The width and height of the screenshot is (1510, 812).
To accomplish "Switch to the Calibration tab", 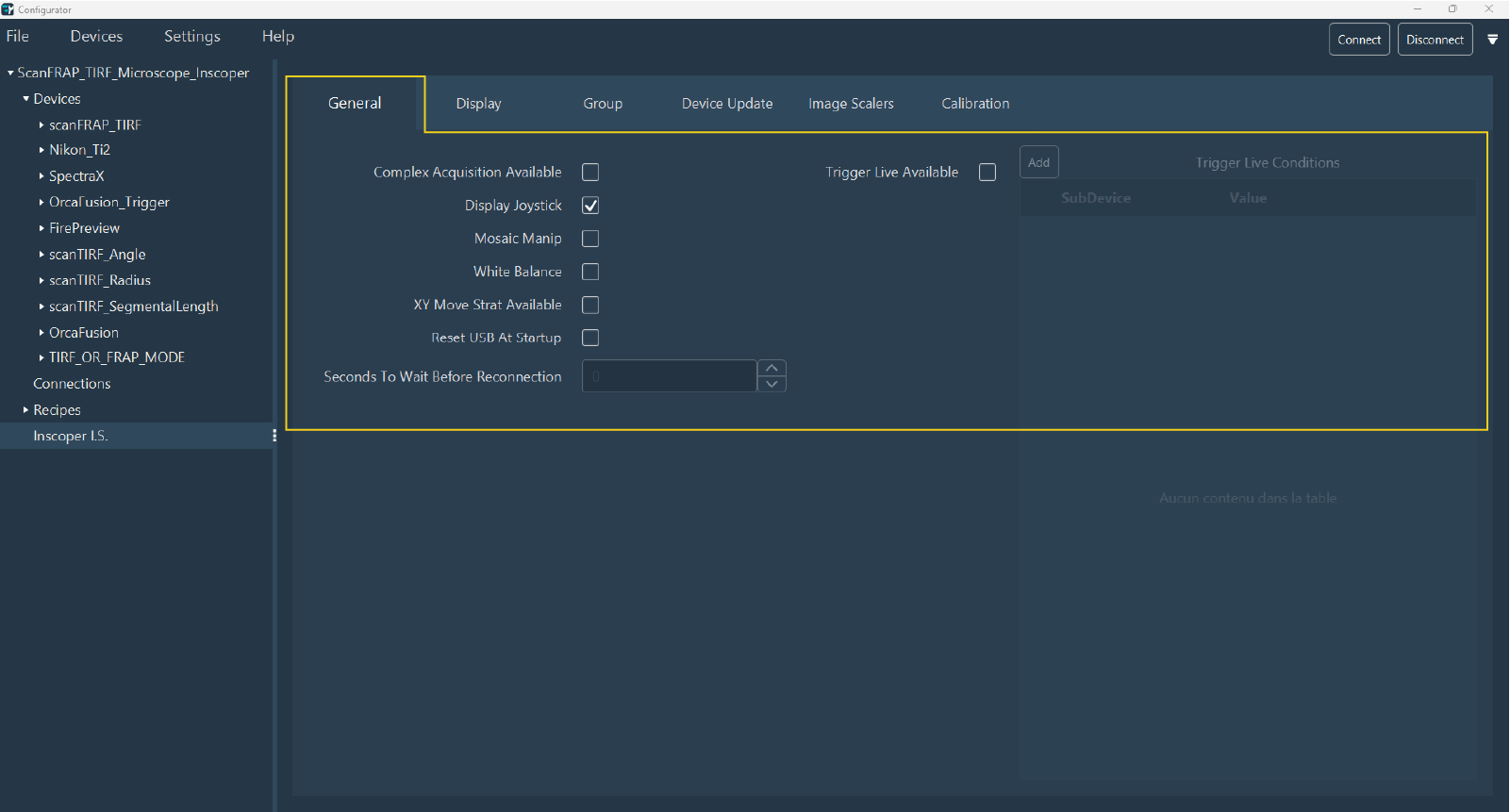I will (974, 104).
